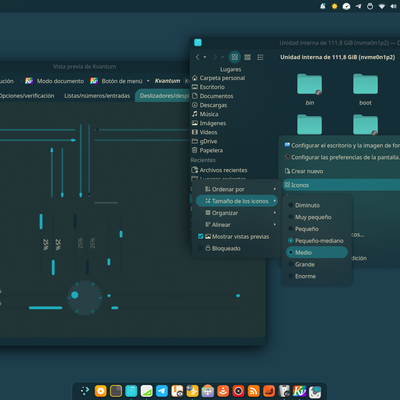This screenshot has width=400, height=400.
Task: Open the application launcher in the dock
Action: 85,390
